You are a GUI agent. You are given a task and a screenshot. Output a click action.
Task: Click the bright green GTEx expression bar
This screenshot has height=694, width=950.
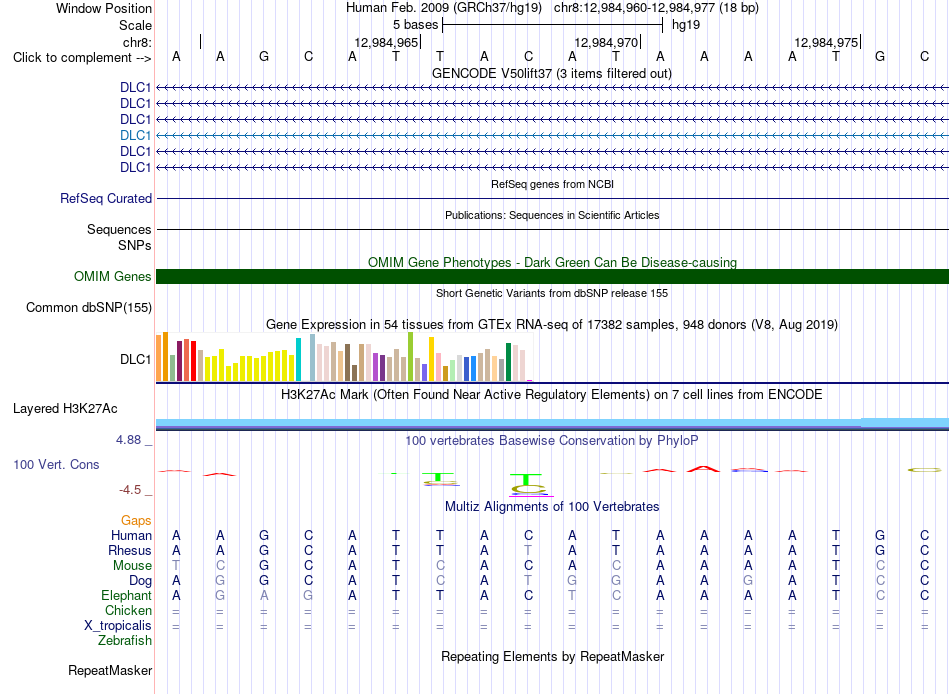pos(410,356)
